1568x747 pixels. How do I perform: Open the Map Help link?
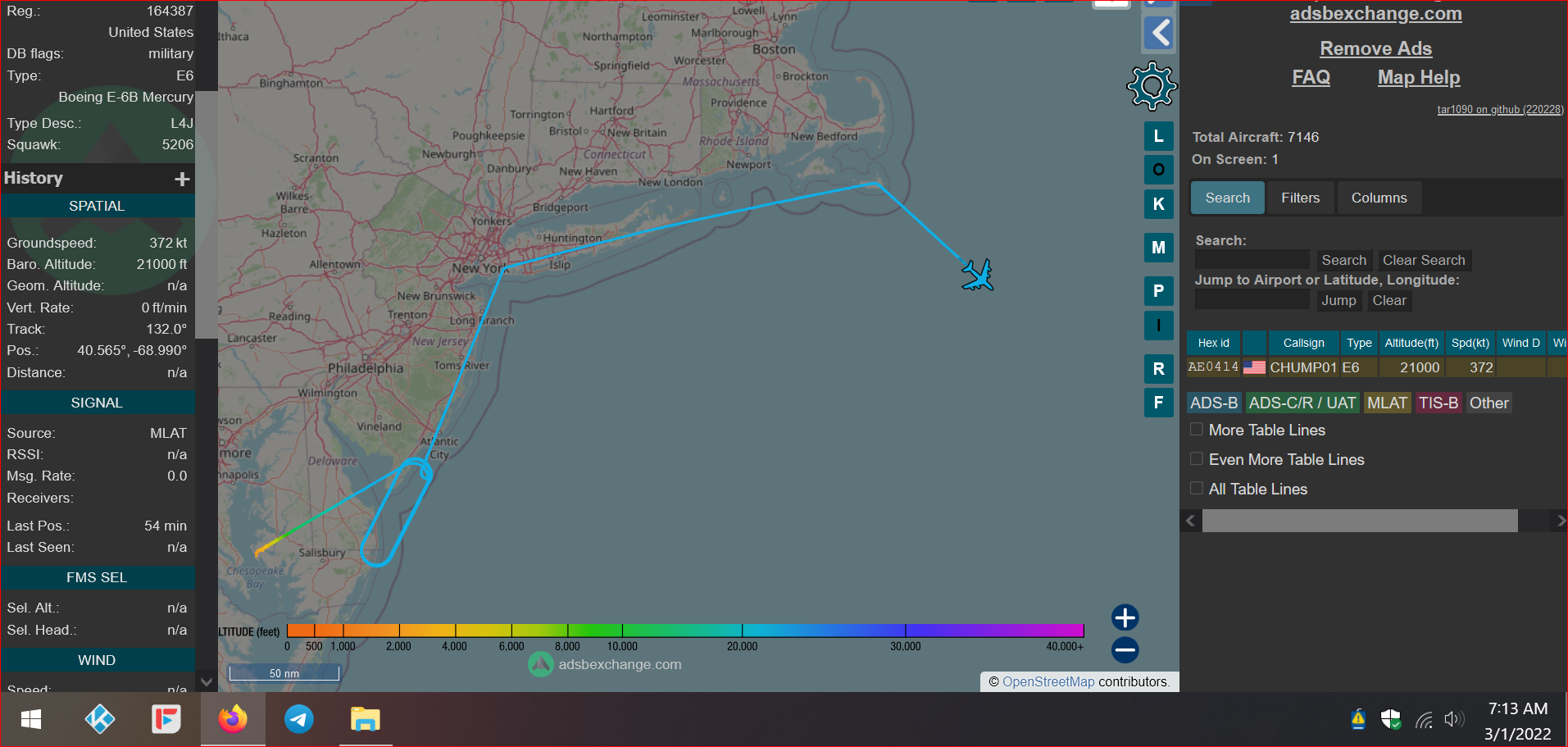click(1418, 77)
